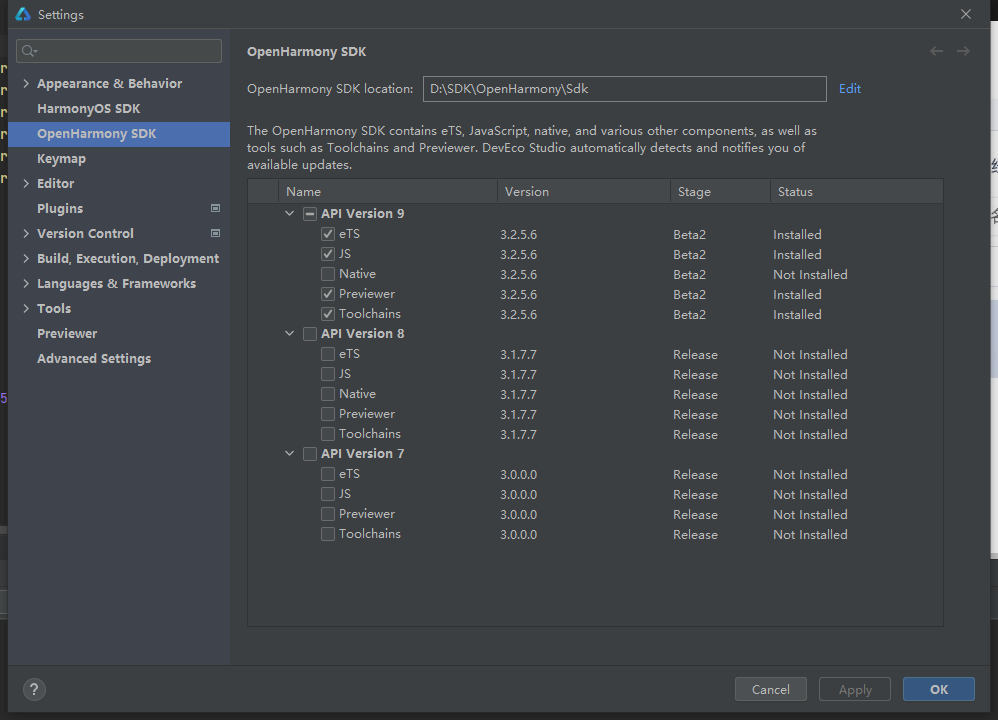This screenshot has height=720, width=998.
Task: Click the Name column header
Action: 388,192
